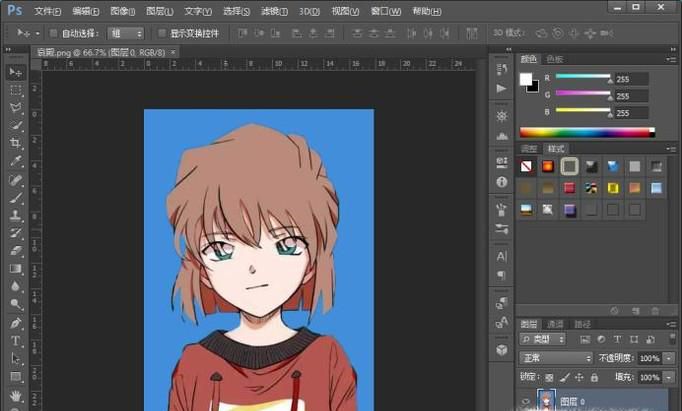
Task: Open the 文件 menu
Action: tap(47, 11)
